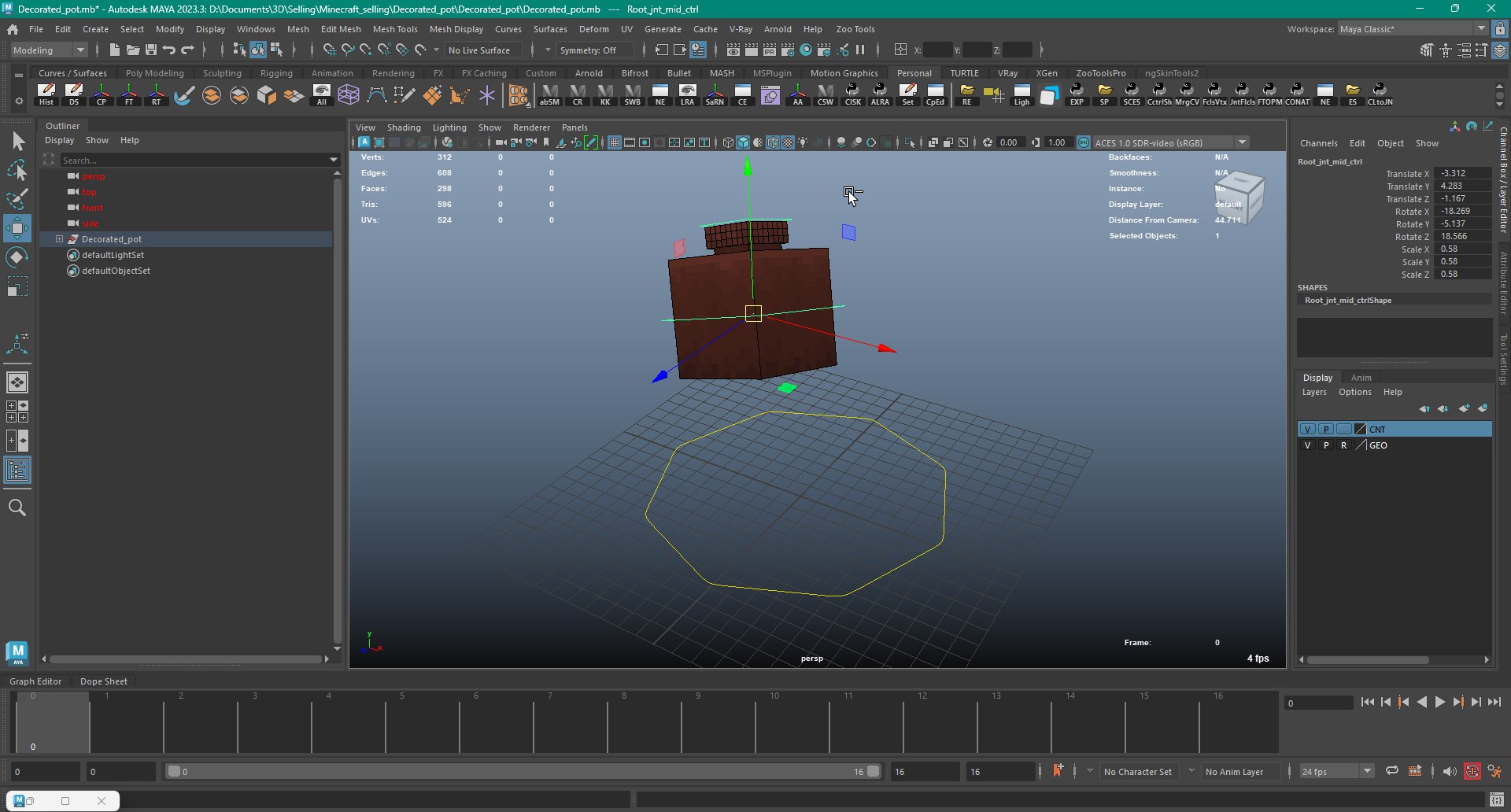1511x812 pixels.
Task: Open the Symmetry Off dropdown
Action: coord(594,50)
